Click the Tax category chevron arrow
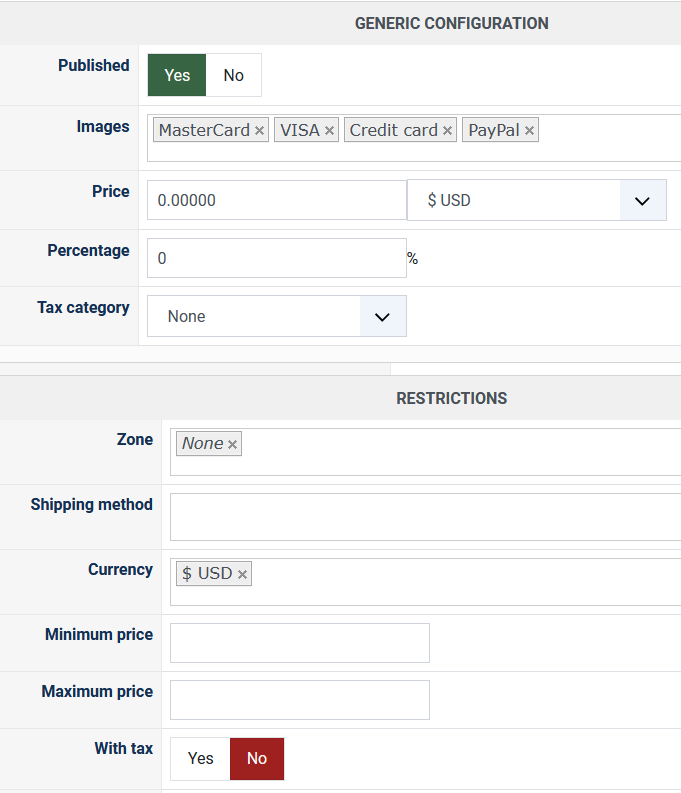Image resolution: width=681 pixels, height=793 pixels. [382, 316]
